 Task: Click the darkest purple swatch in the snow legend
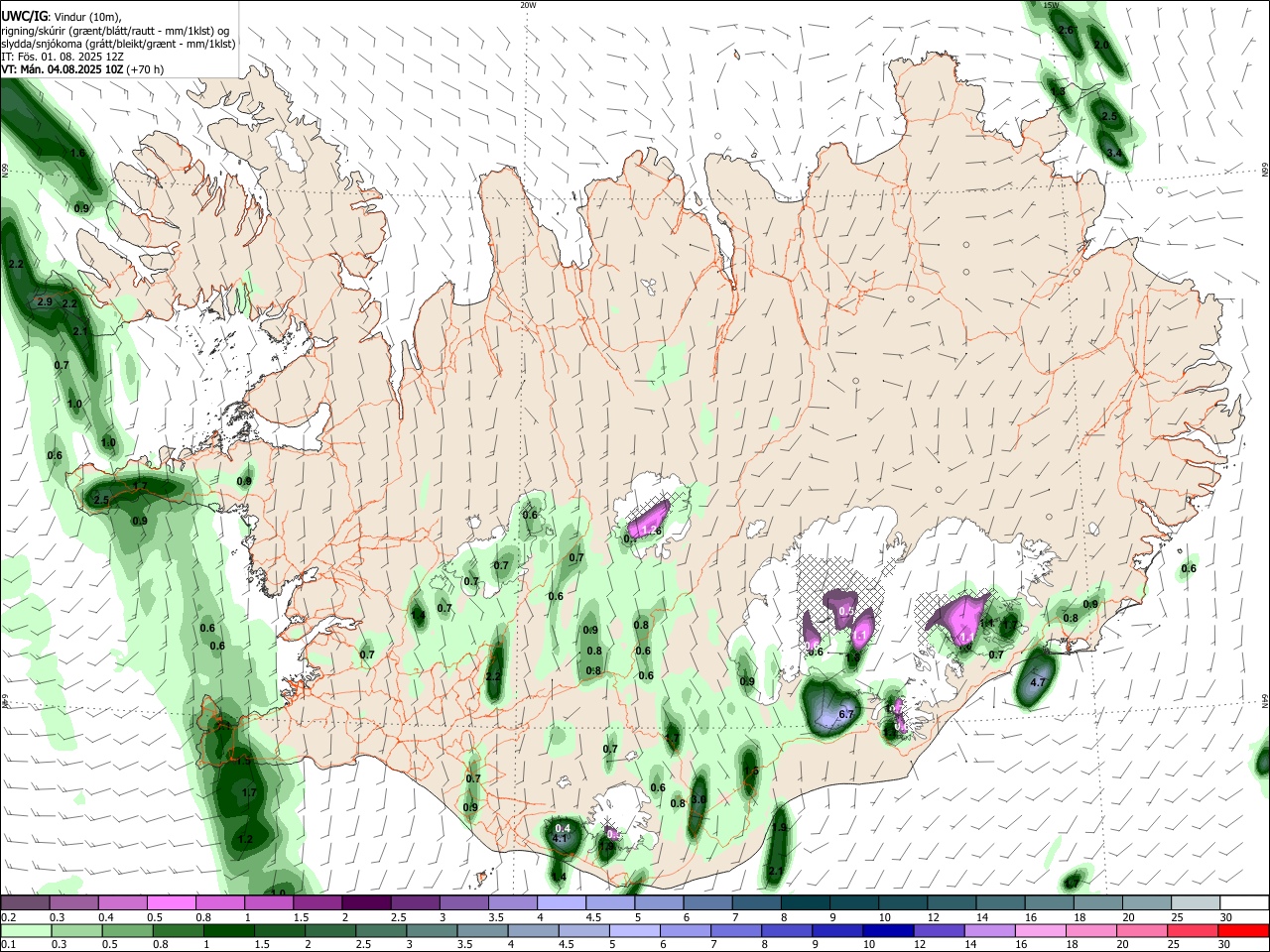(365, 902)
